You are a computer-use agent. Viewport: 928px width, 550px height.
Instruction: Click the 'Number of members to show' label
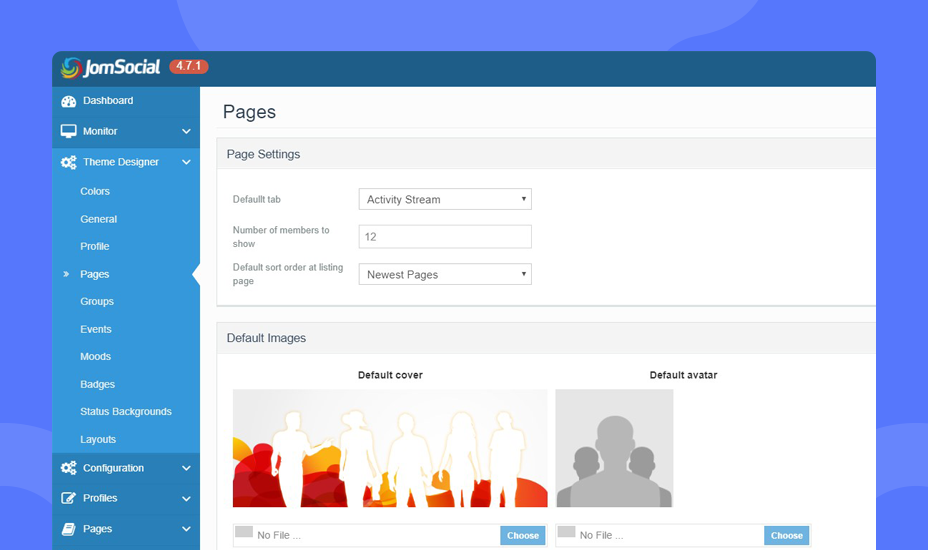[281, 237]
